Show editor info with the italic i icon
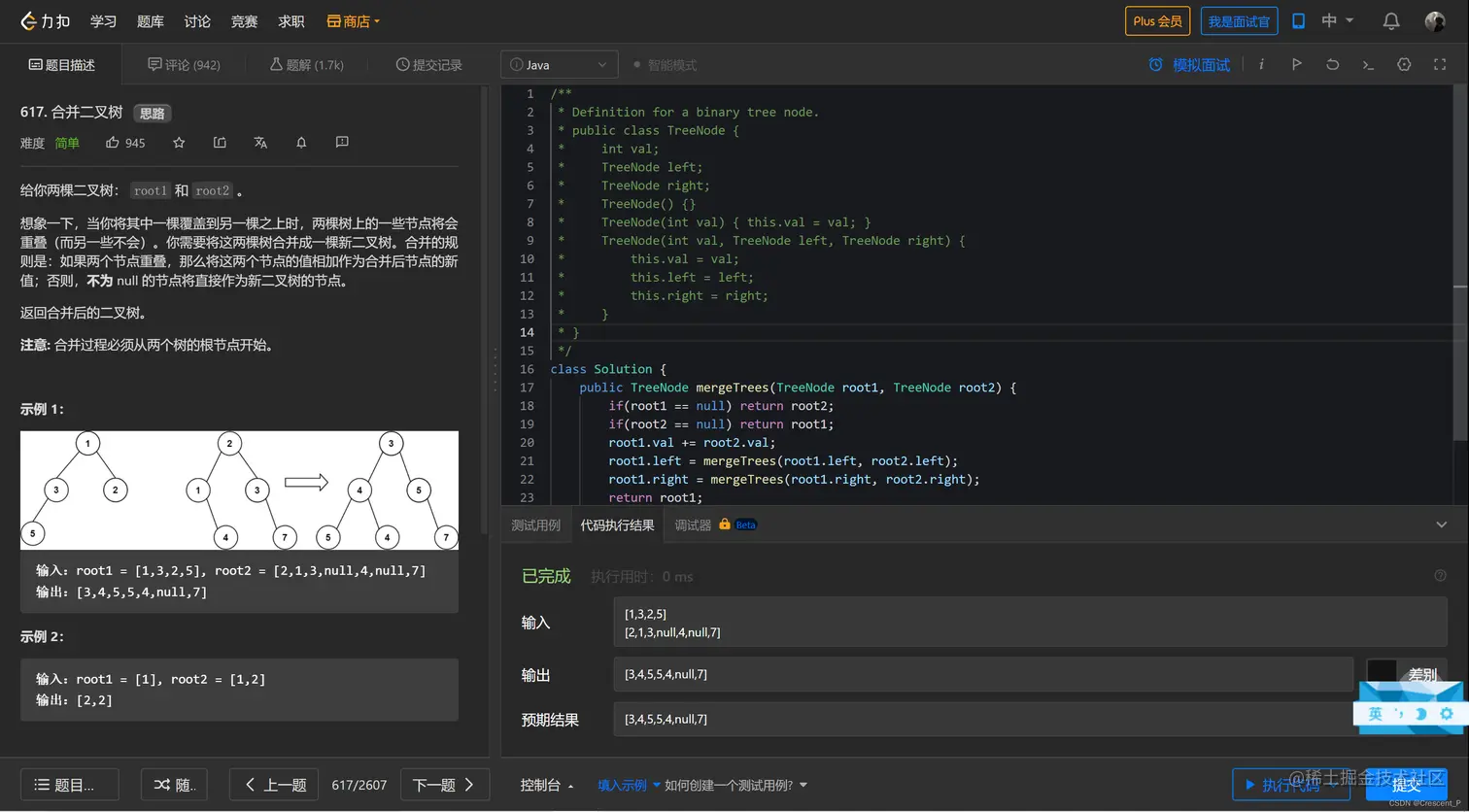The height and width of the screenshot is (812, 1469). pyautogui.click(x=1261, y=64)
